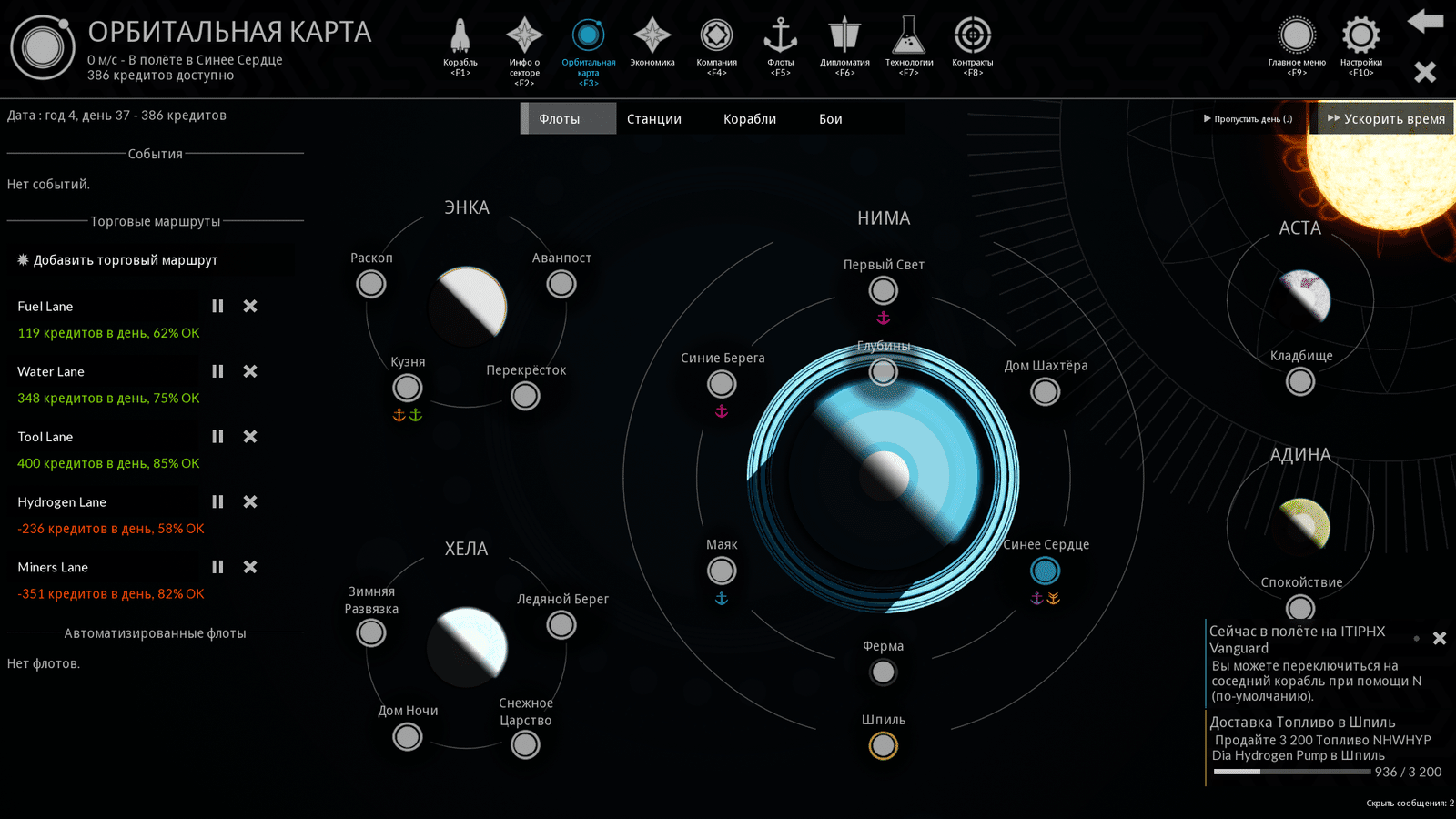Click Скрыть сообщения link

1410,803
